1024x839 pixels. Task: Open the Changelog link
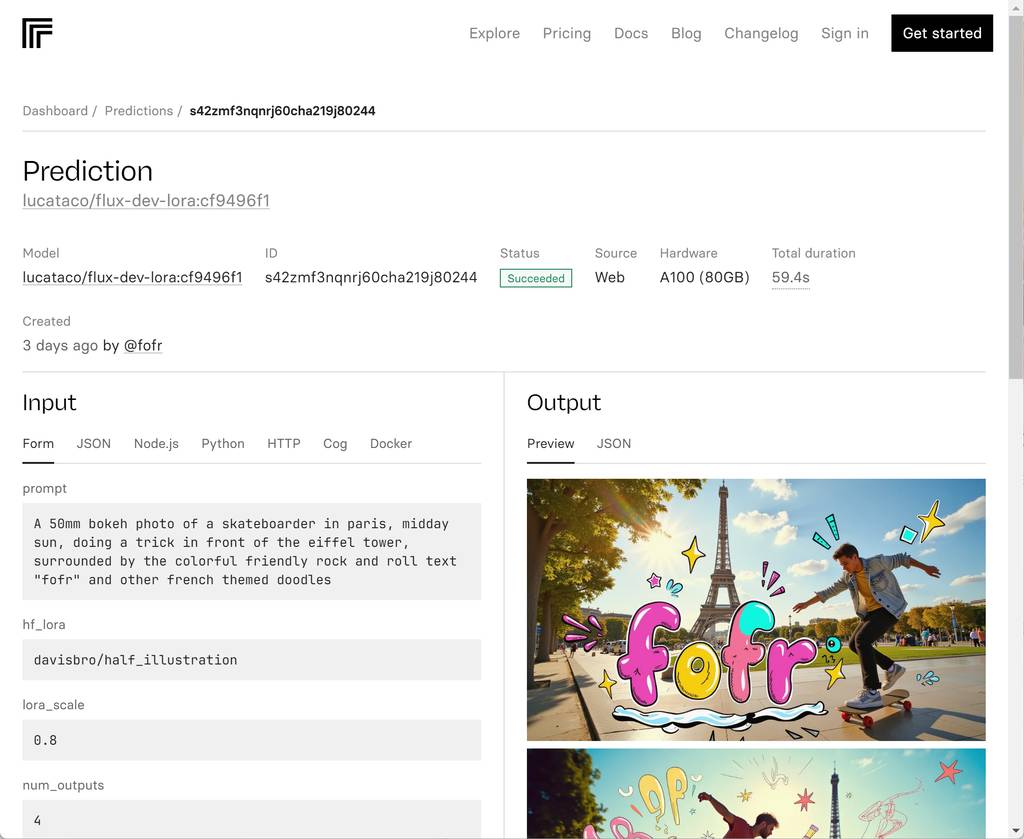(x=760, y=33)
